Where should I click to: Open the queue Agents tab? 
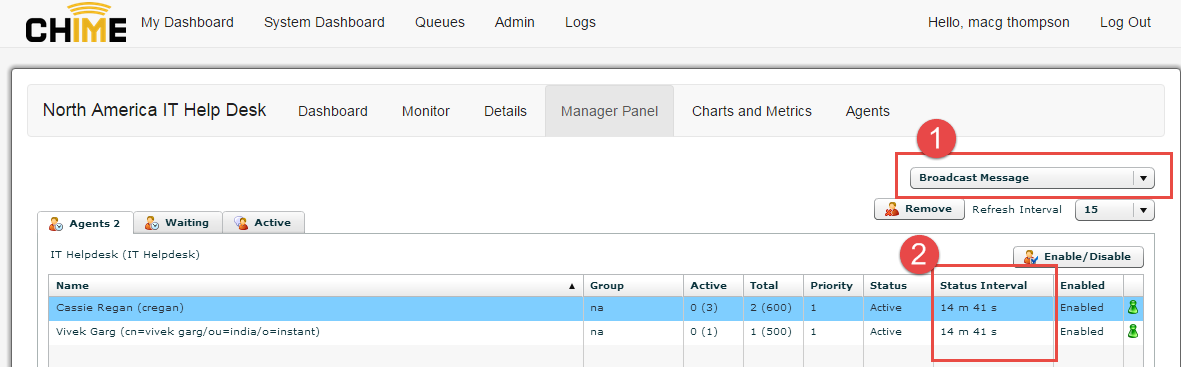coord(868,112)
